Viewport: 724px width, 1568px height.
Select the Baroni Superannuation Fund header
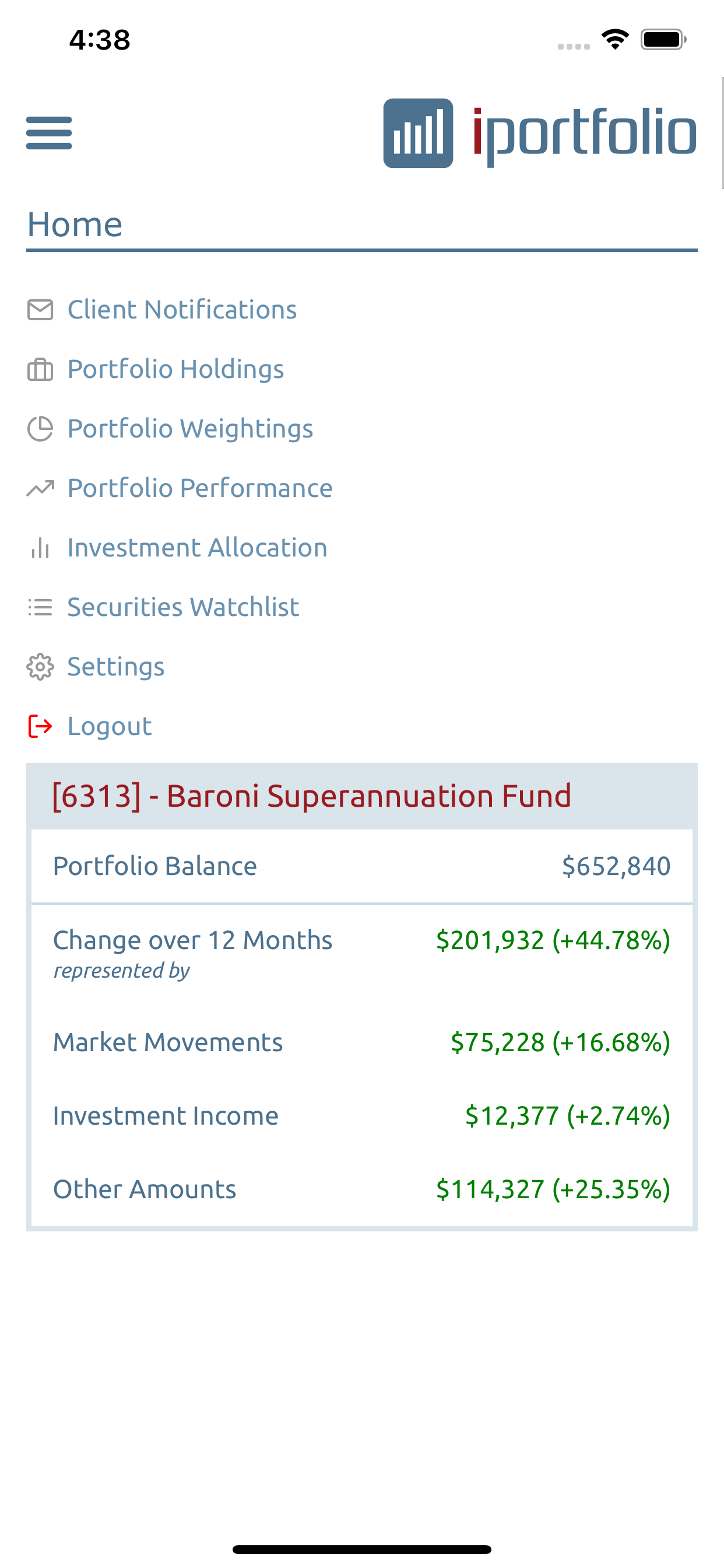362,796
